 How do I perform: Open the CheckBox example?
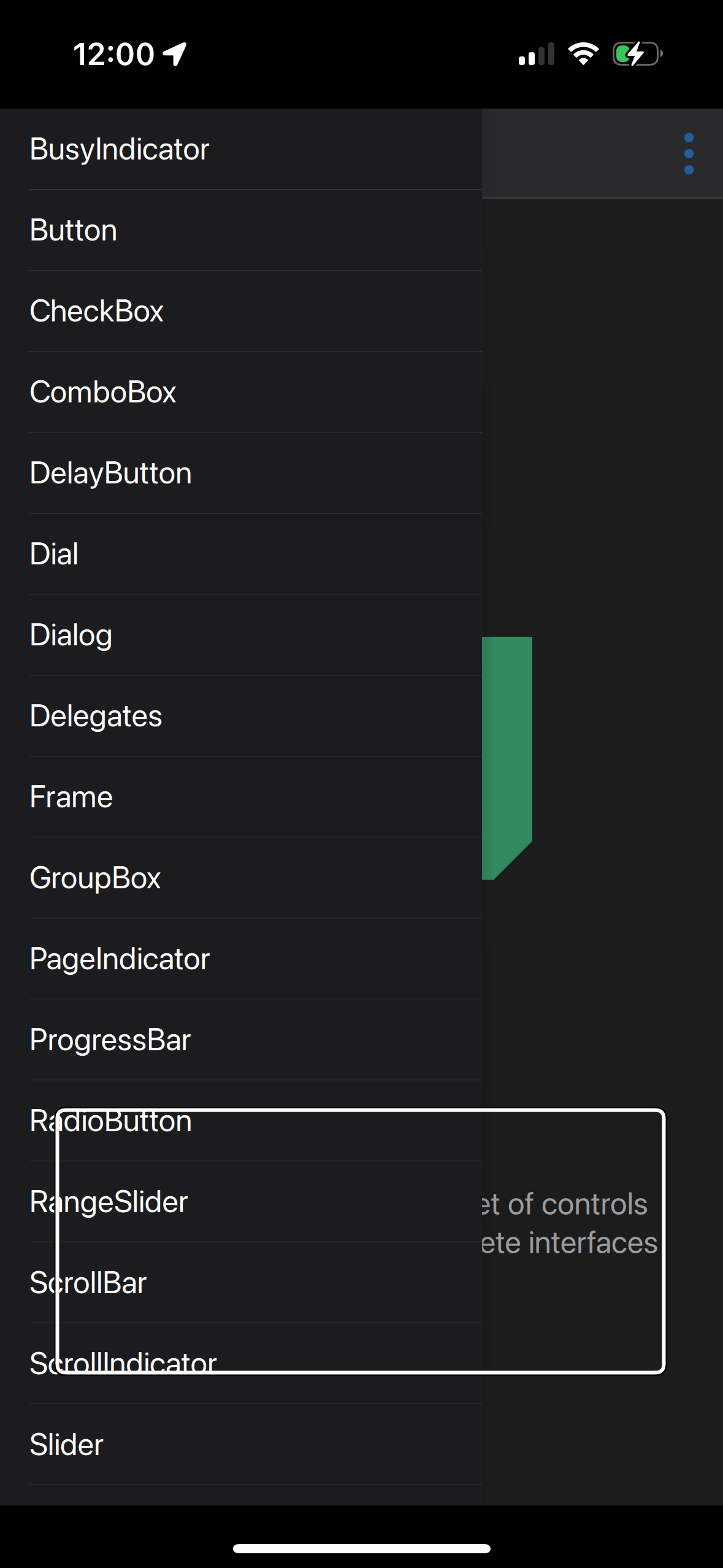click(241, 311)
